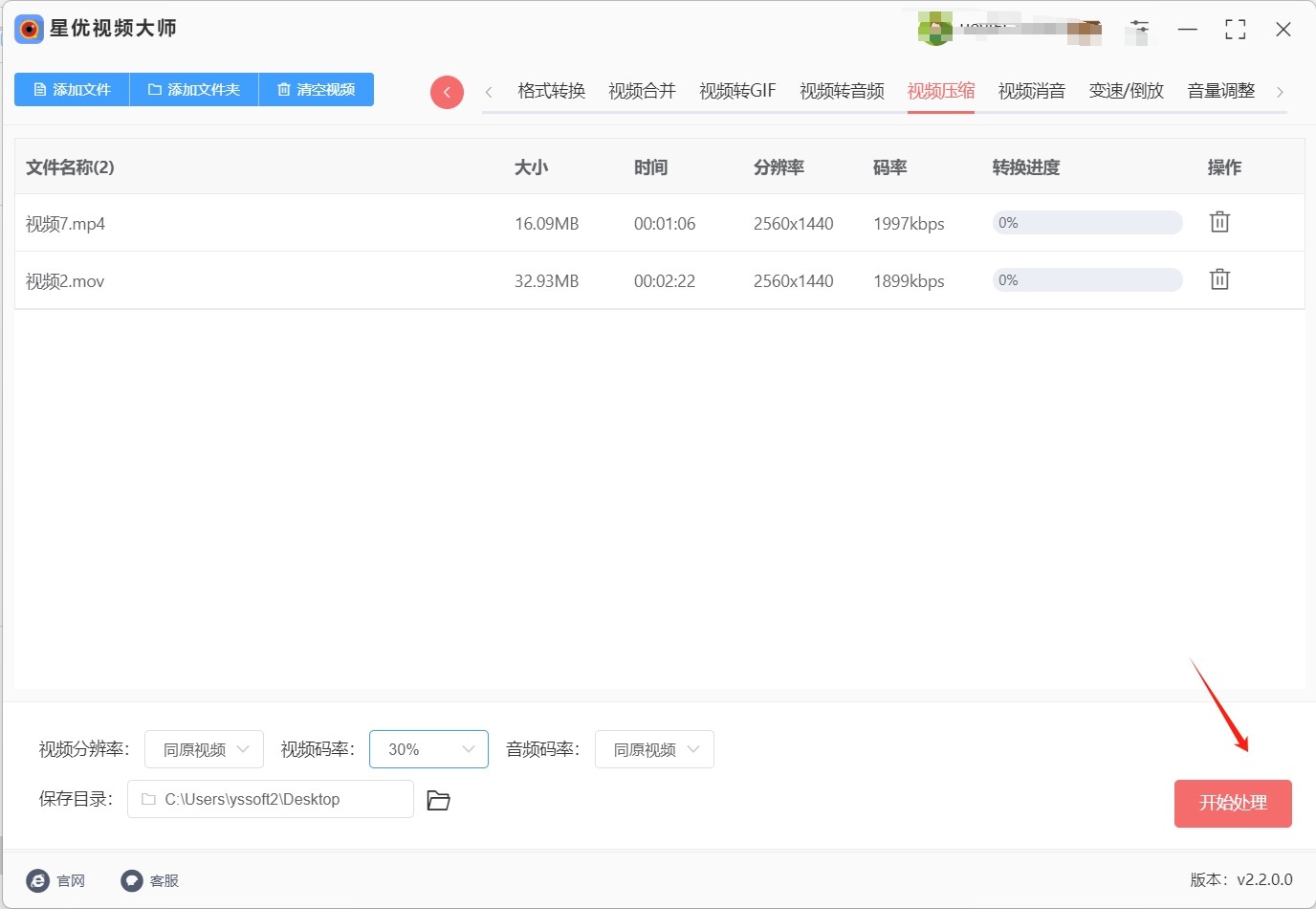This screenshot has width=1316, height=909.
Task: Expand the 音频码率 dropdown
Action: click(x=654, y=749)
